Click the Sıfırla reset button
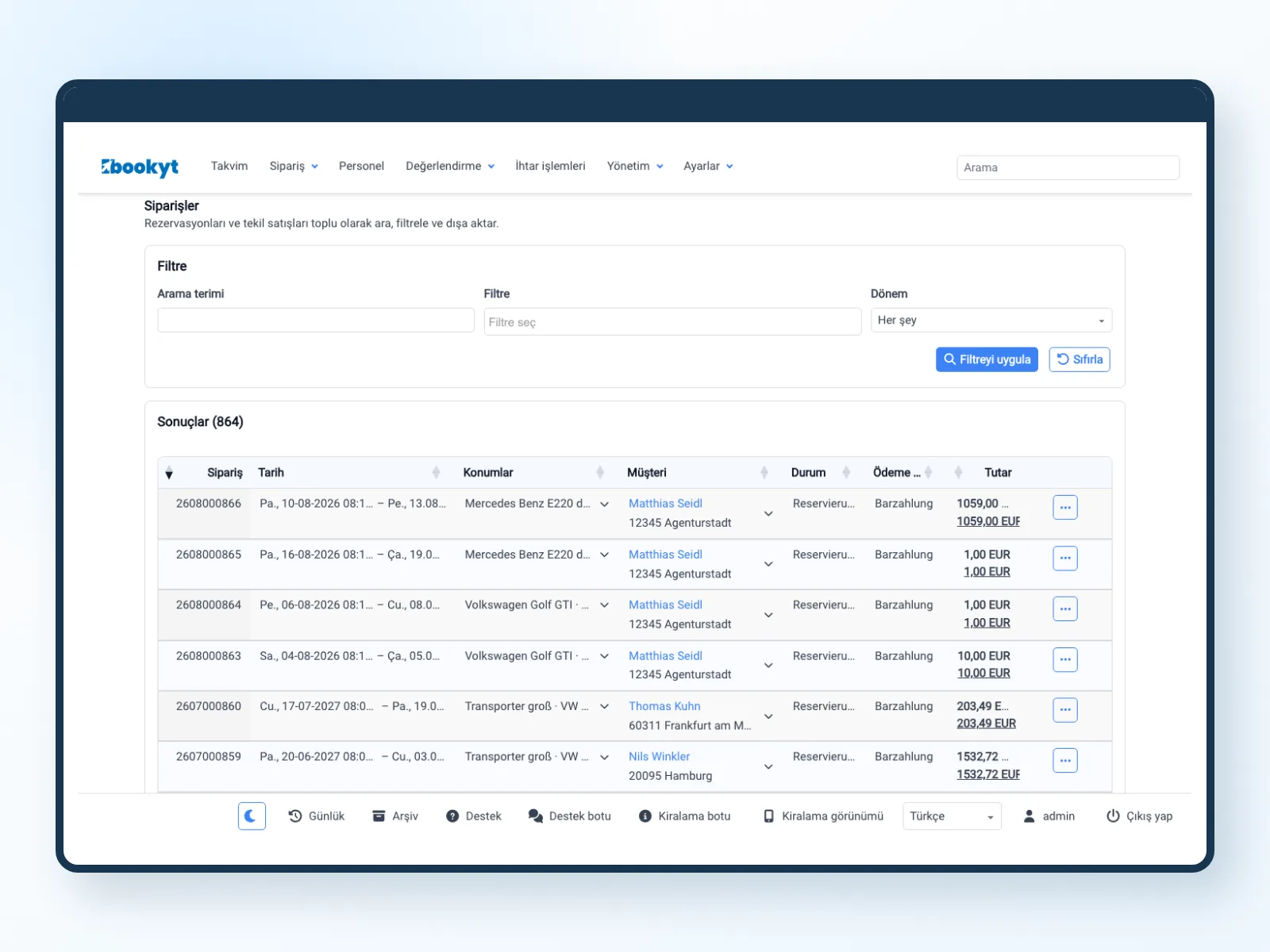This screenshot has width=1270, height=952. pos(1079,359)
